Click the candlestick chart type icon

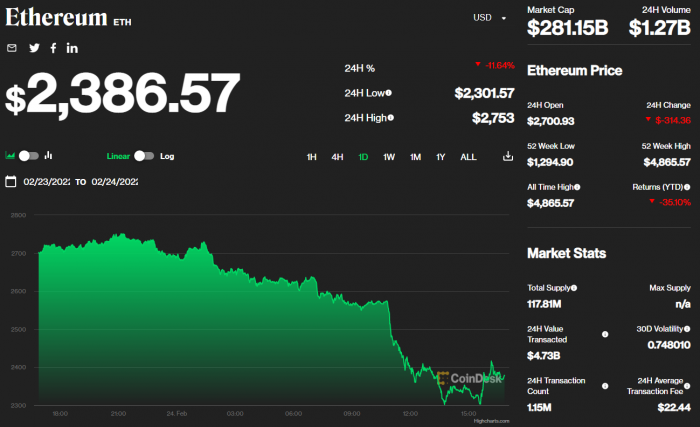49,155
